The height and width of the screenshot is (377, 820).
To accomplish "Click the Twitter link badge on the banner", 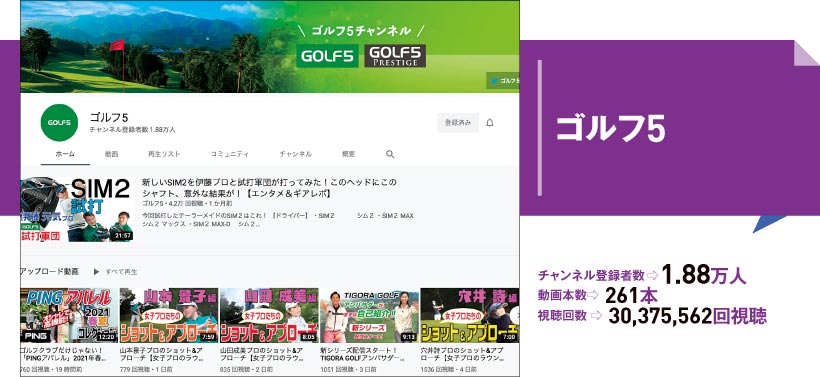I will [503, 81].
